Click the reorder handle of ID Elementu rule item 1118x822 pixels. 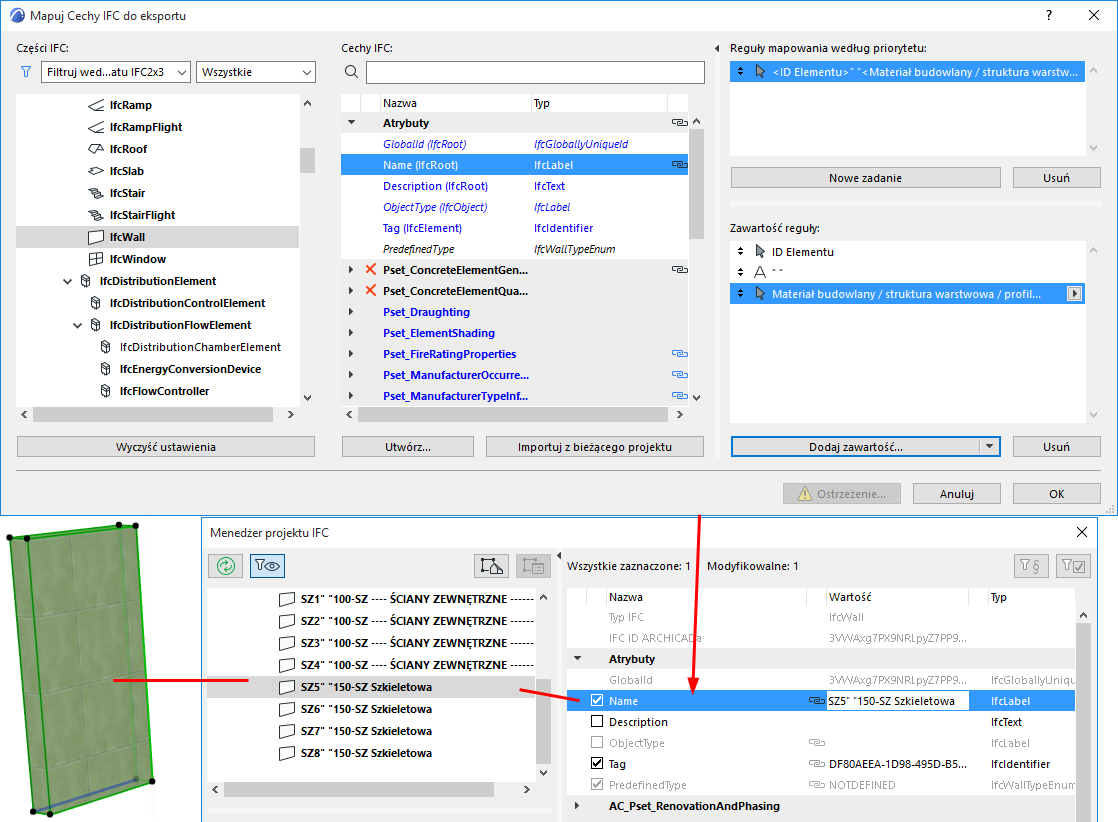click(740, 252)
